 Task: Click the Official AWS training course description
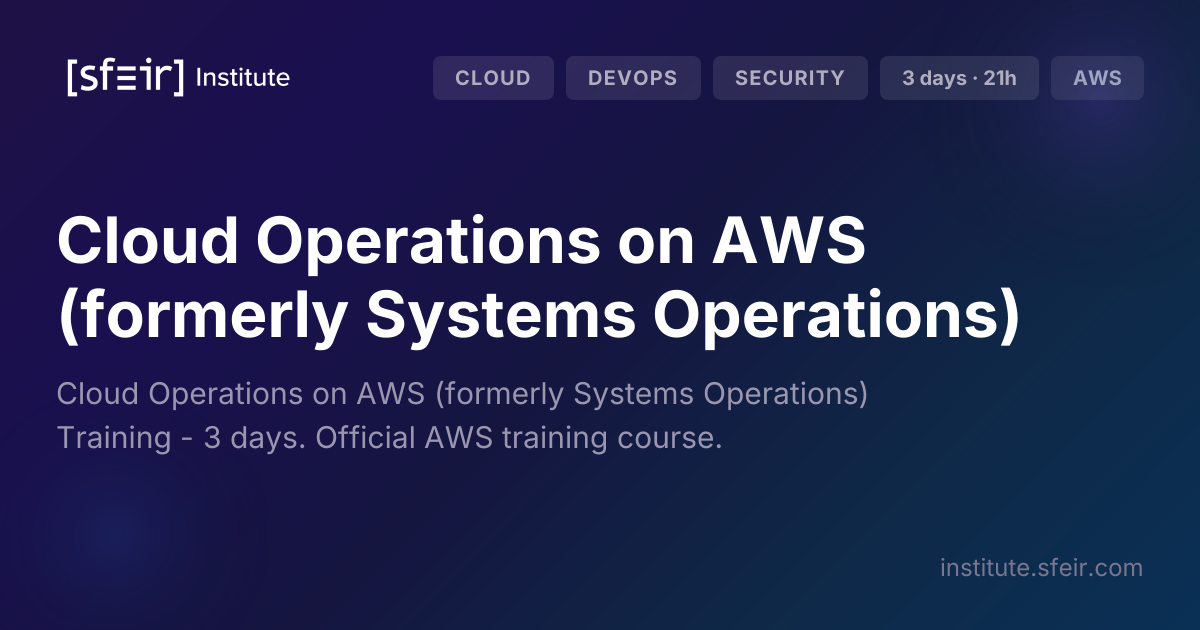click(x=462, y=416)
